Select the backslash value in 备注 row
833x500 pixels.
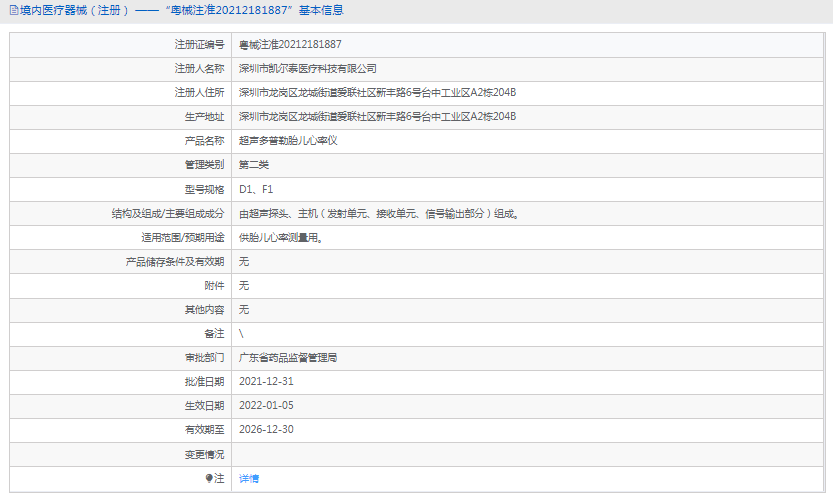pos(241,334)
